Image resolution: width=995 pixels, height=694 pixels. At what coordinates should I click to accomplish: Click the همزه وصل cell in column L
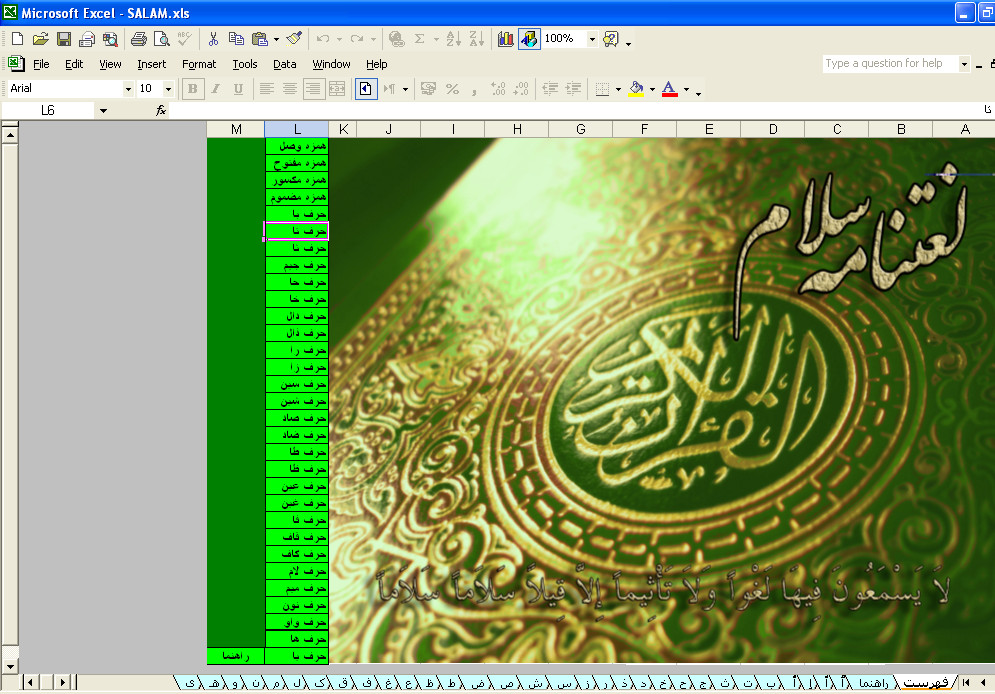[297, 146]
